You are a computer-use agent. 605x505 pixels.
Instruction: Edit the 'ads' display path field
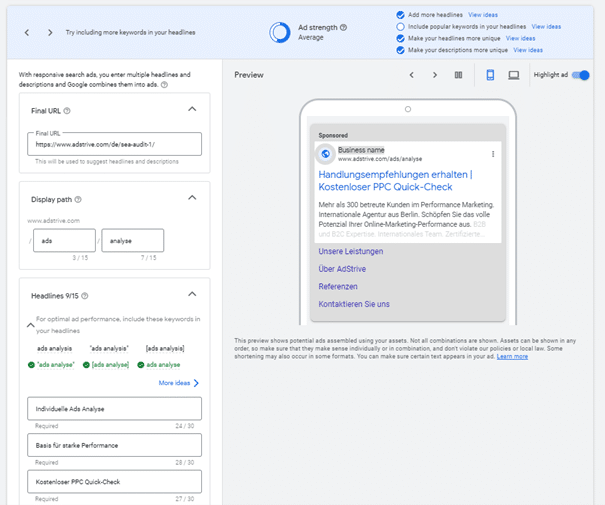coord(64,240)
